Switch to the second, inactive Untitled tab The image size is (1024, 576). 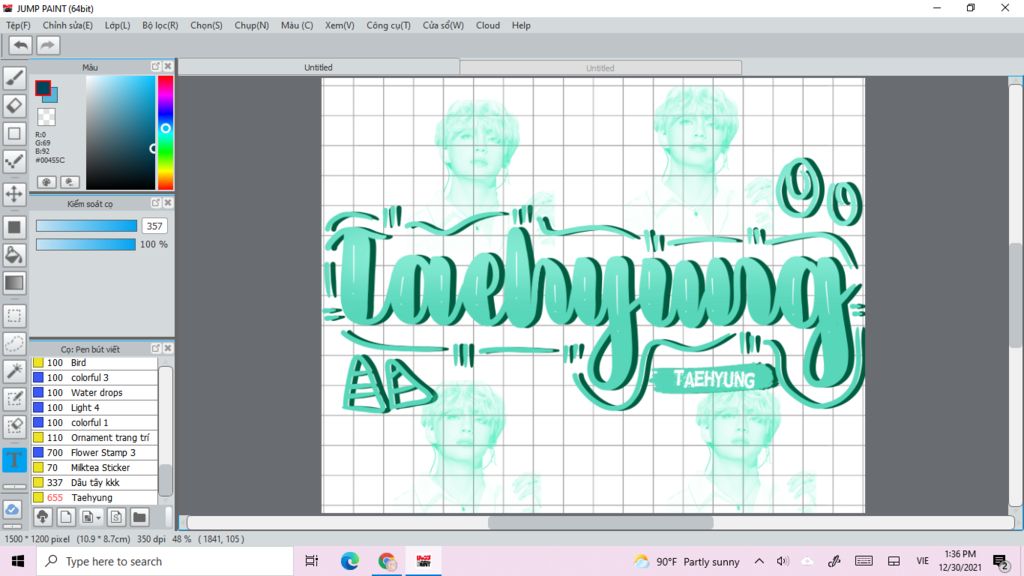coord(600,68)
